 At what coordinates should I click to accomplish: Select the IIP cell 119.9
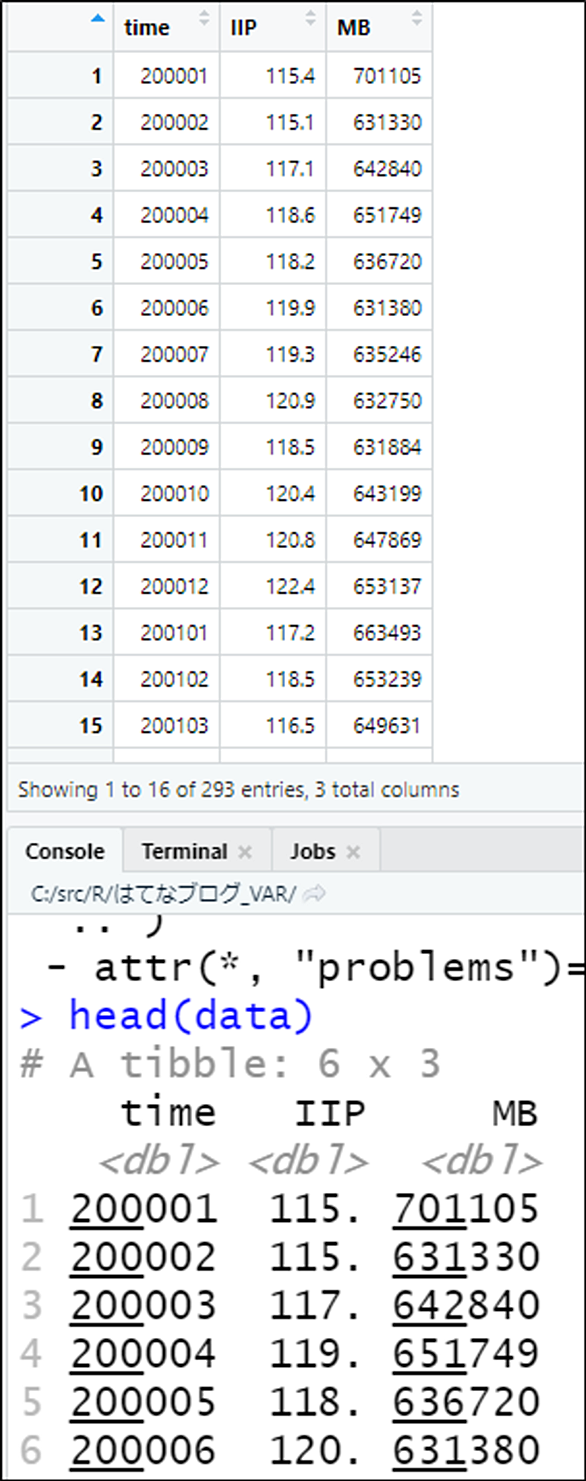[x=291, y=308]
